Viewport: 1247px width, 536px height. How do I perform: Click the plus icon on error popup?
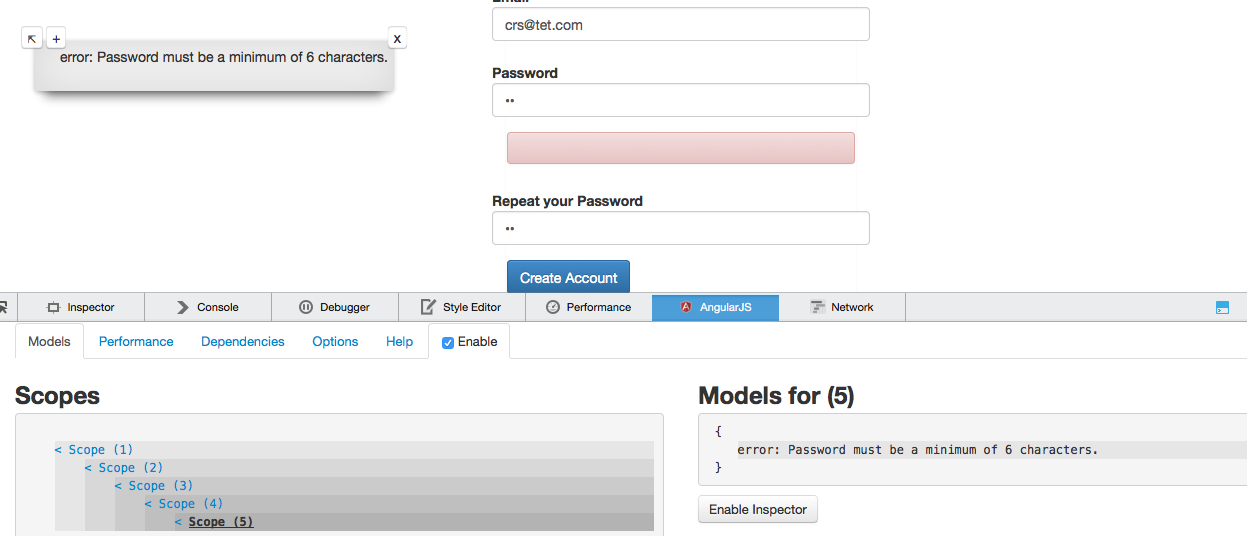click(x=56, y=39)
